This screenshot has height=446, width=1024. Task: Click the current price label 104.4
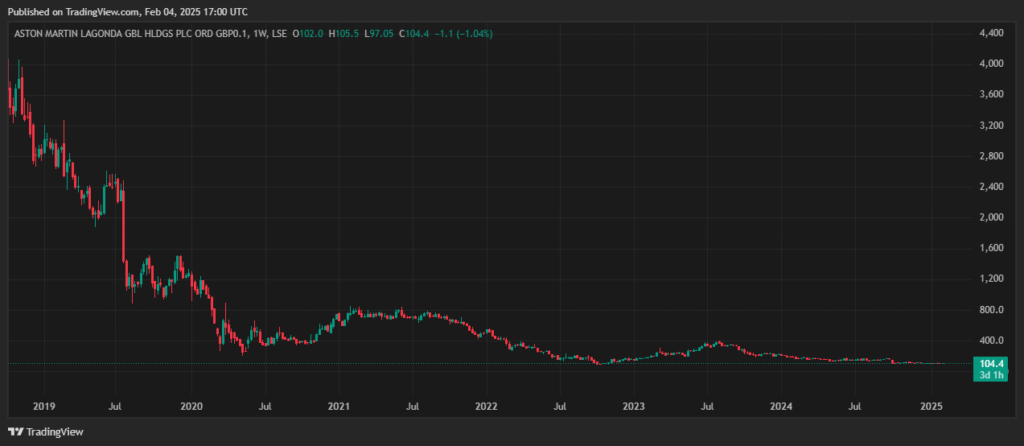point(991,364)
